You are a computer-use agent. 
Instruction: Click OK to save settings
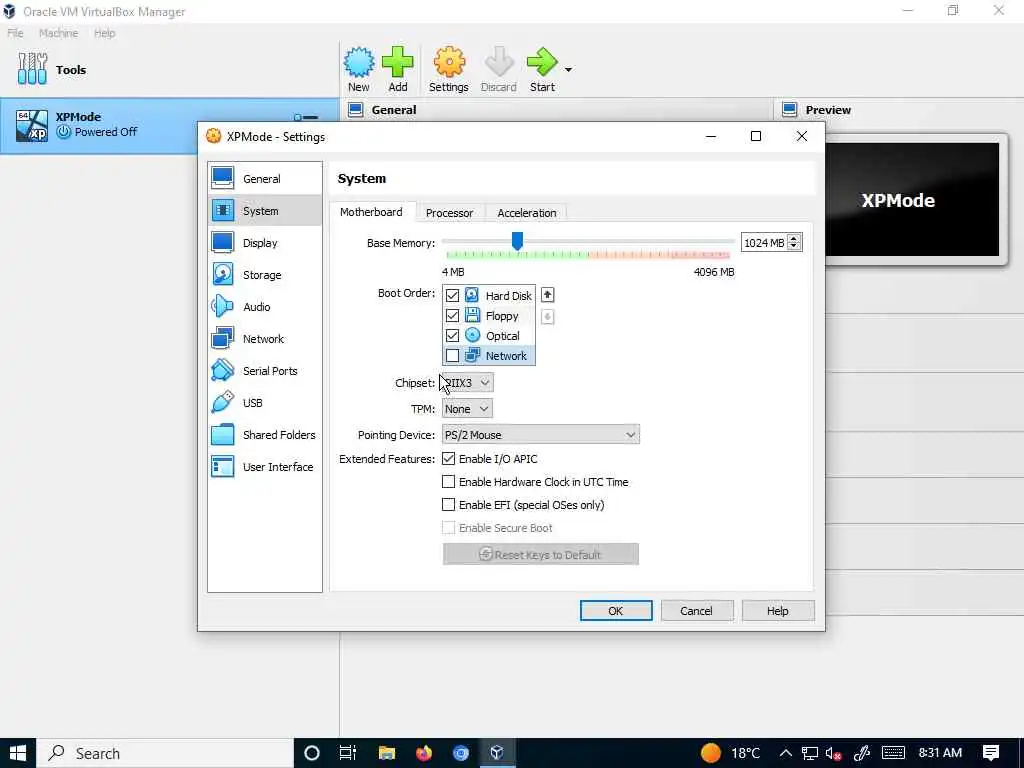tap(616, 611)
